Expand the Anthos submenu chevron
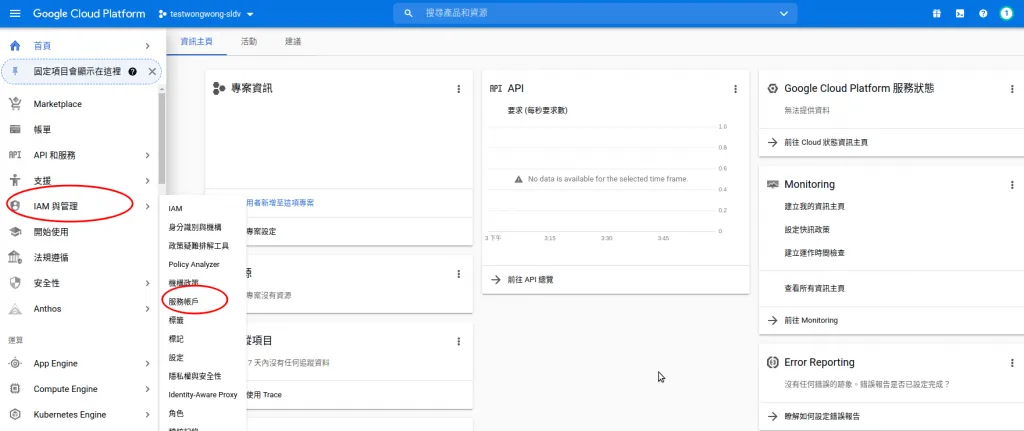Screen dimensions: 1024x431 (x=148, y=308)
